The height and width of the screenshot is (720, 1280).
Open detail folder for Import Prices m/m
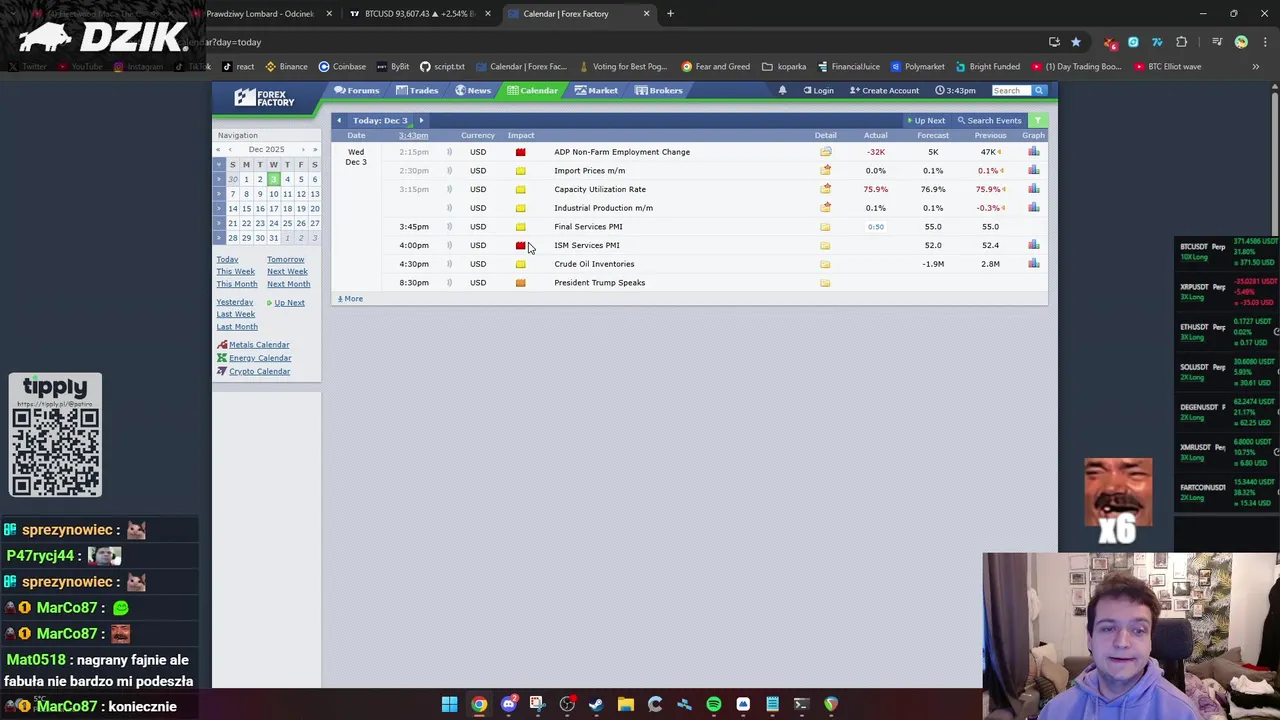point(825,171)
